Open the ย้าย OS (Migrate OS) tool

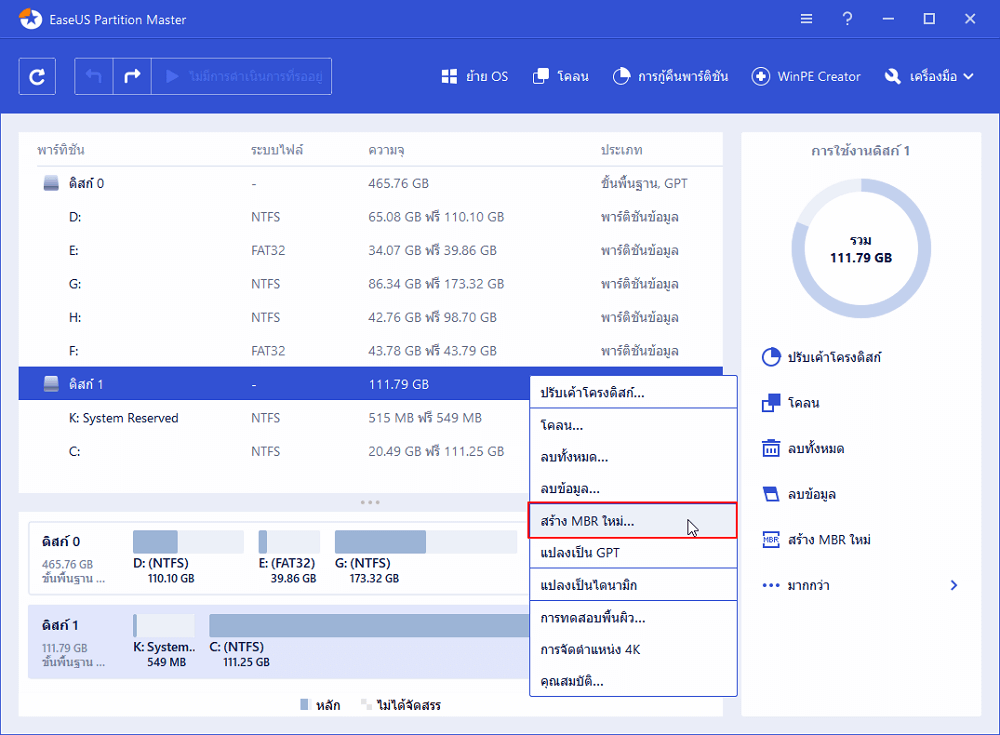click(474, 77)
